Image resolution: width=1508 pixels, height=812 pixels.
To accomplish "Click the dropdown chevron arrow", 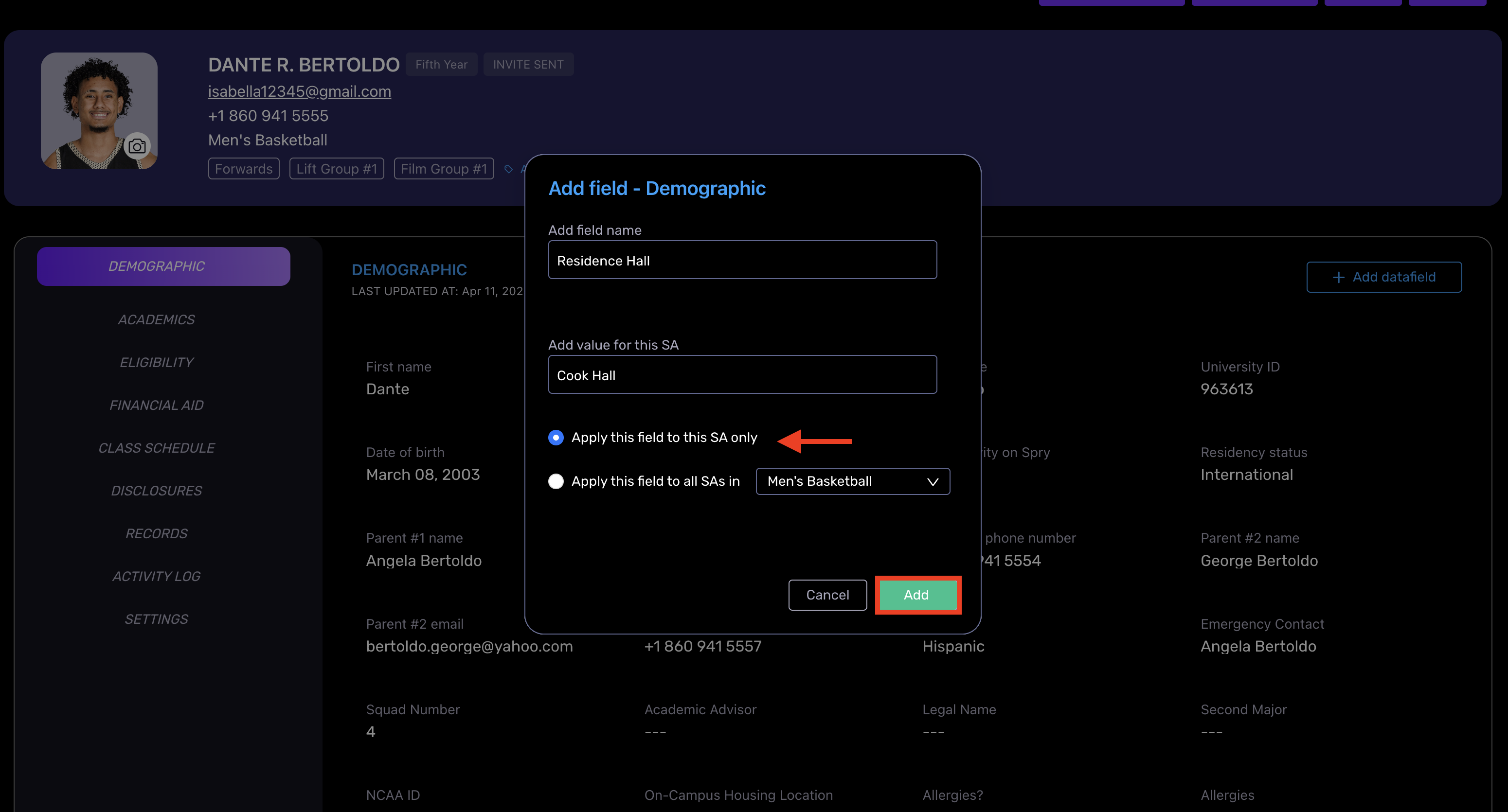I will click(933, 482).
